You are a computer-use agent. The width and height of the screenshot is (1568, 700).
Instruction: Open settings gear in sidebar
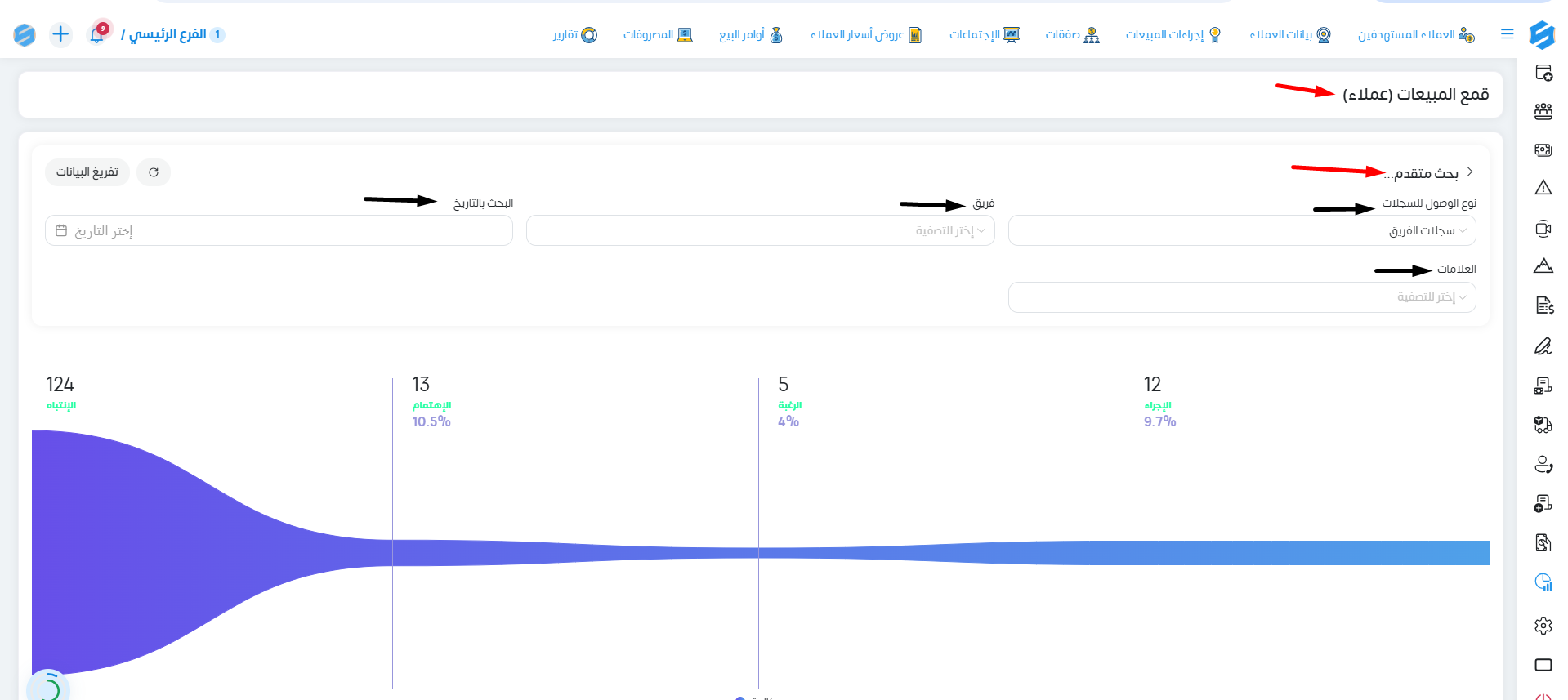click(1543, 626)
